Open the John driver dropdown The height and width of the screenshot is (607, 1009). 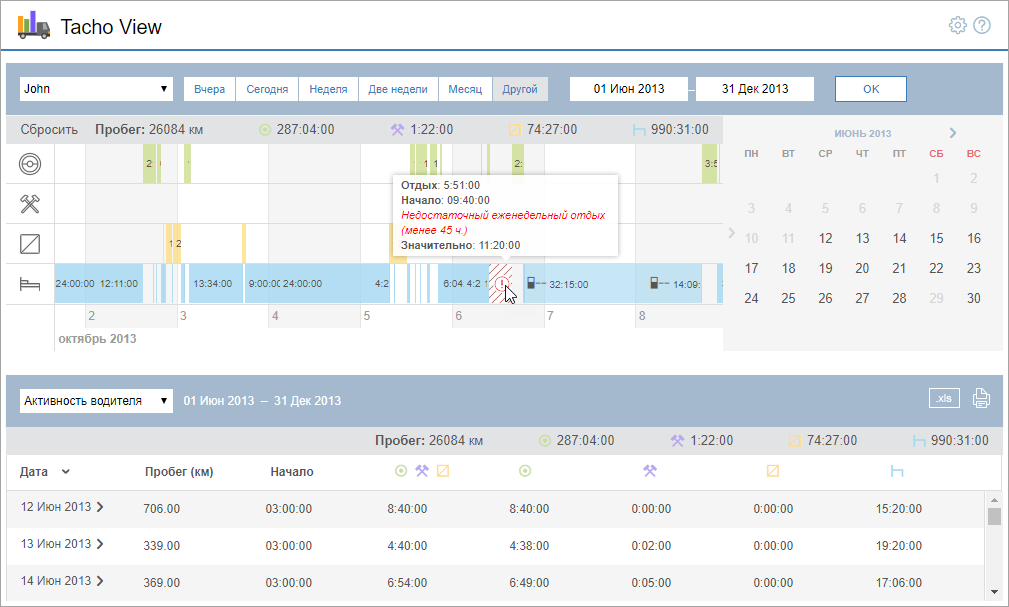tap(96, 89)
